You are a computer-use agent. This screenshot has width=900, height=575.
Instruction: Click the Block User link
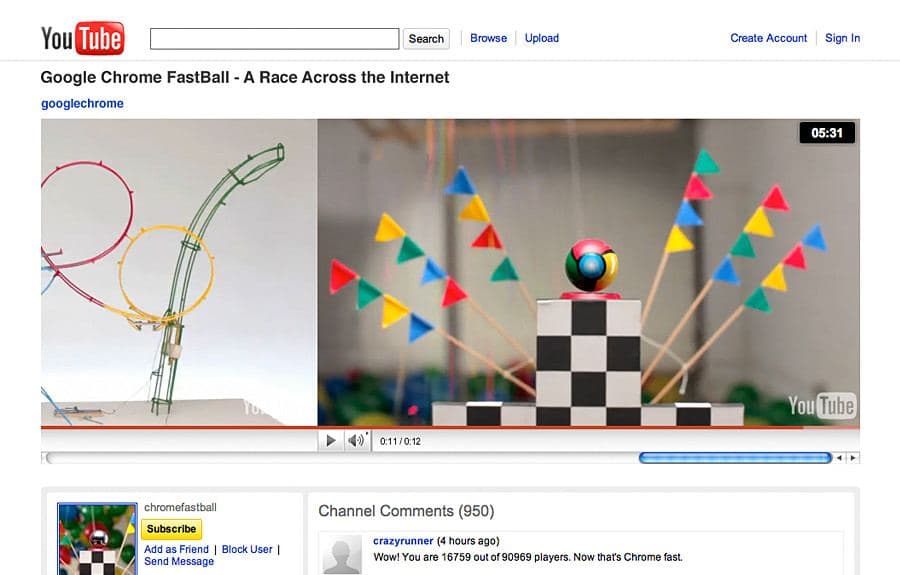(247, 549)
